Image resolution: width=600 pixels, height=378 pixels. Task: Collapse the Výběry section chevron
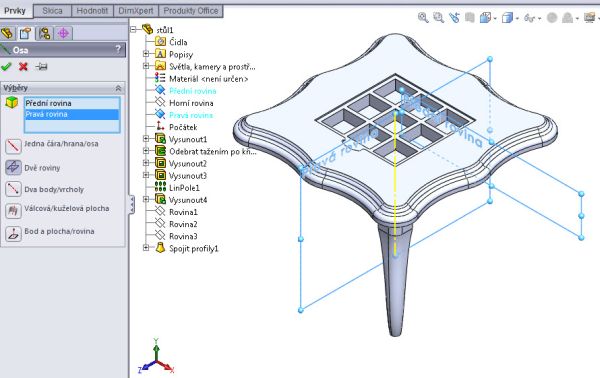118,88
